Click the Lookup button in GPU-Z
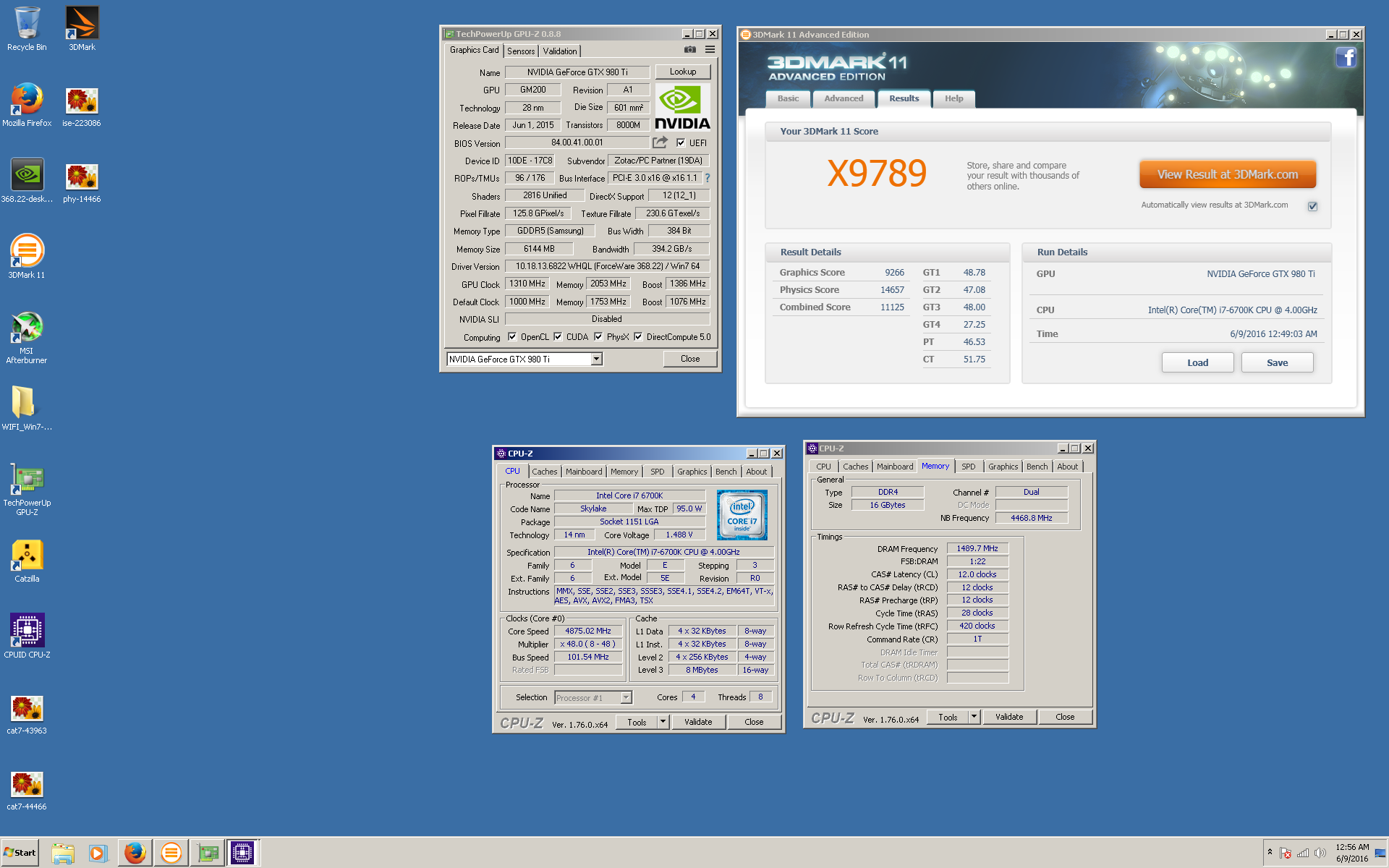Viewport: 1389px width, 868px height. point(682,72)
